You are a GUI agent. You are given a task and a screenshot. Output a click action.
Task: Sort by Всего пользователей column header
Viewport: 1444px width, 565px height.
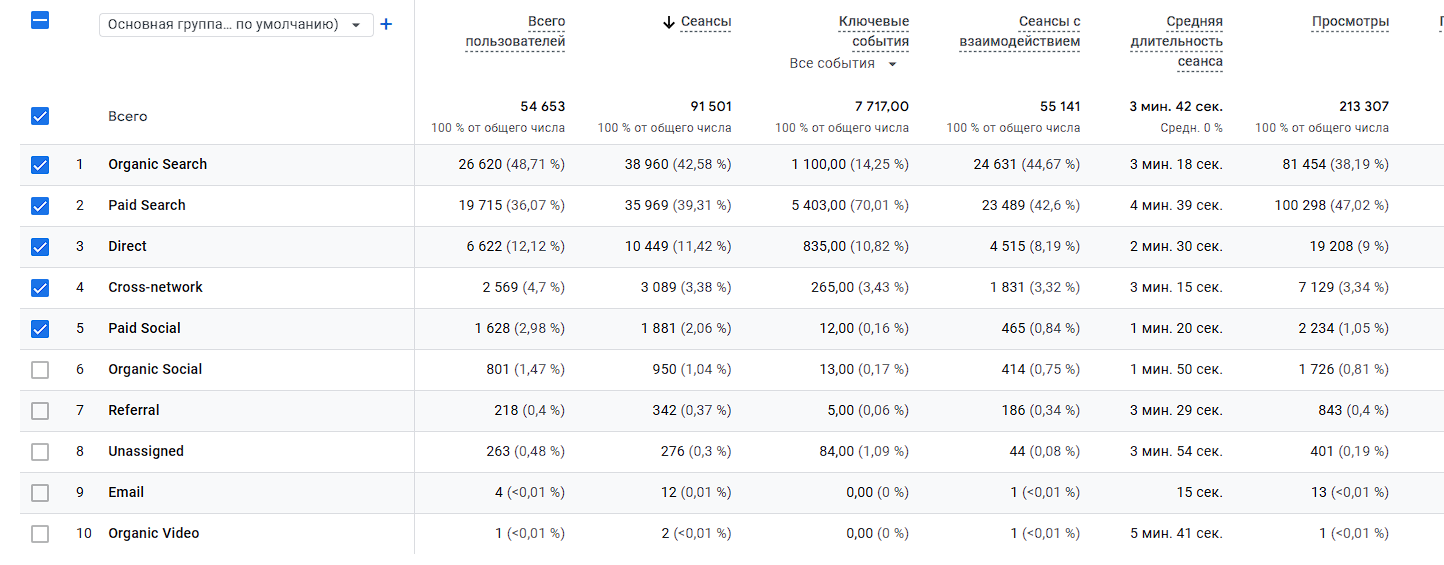pyautogui.click(x=515, y=32)
